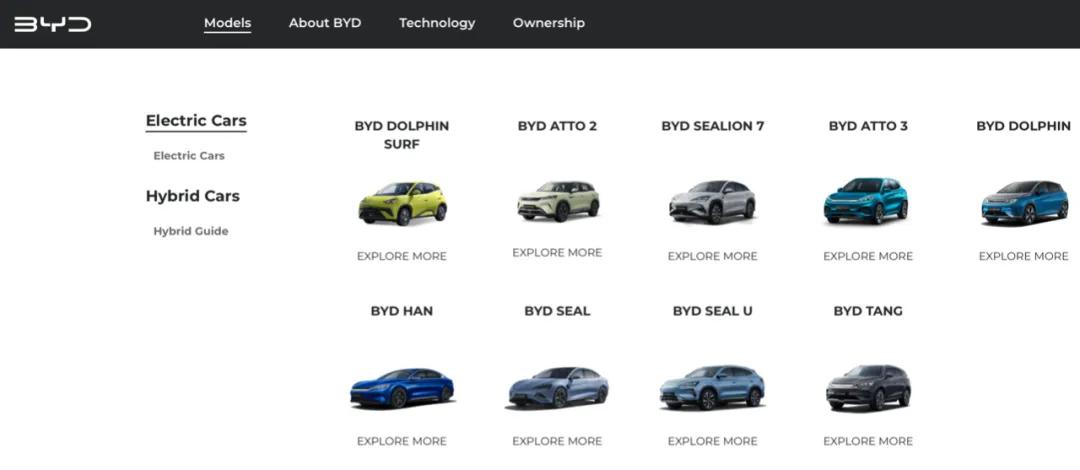This screenshot has width=1080, height=470.
Task: Open the Models menu
Action: [x=227, y=23]
